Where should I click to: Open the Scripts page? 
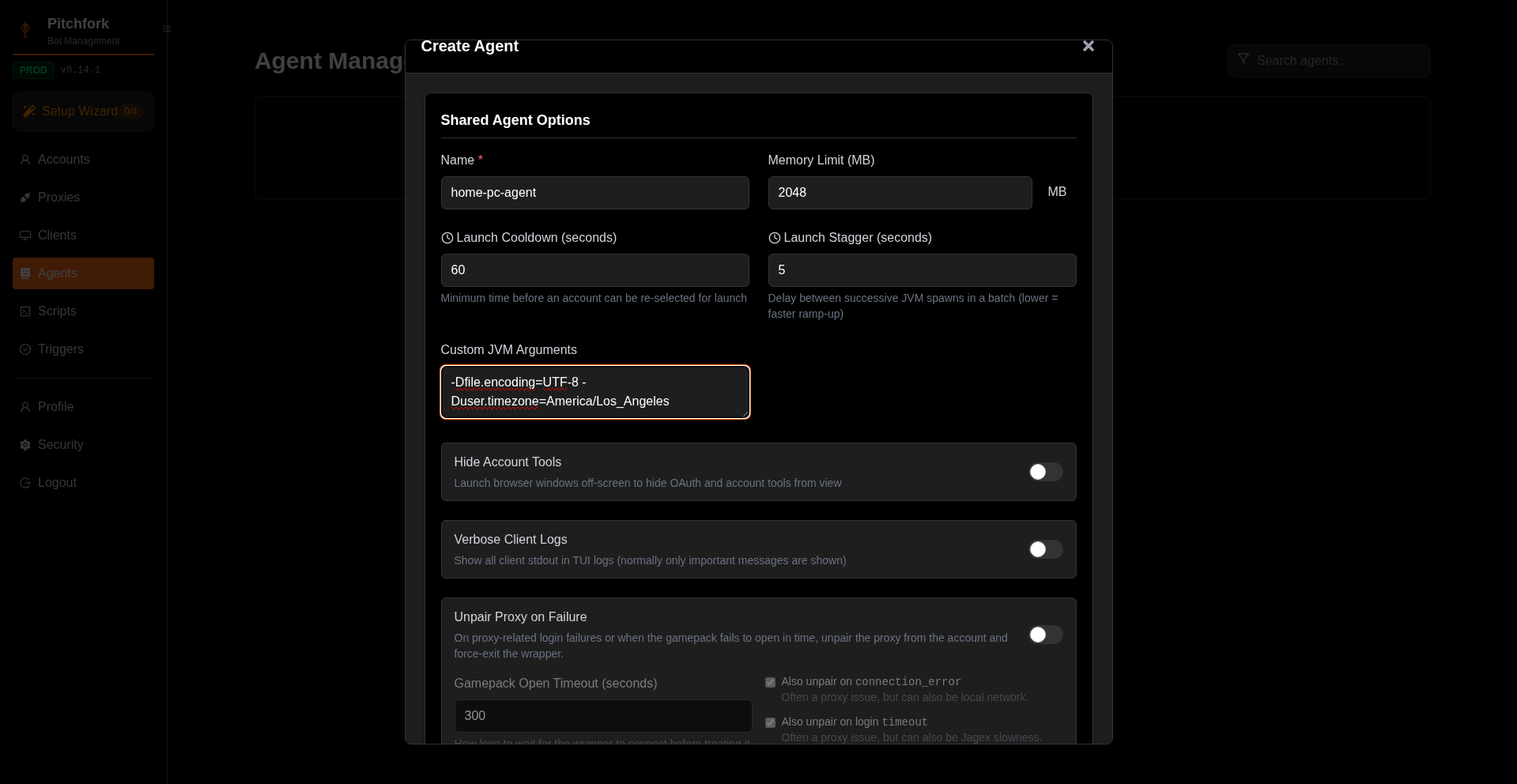tap(83, 311)
